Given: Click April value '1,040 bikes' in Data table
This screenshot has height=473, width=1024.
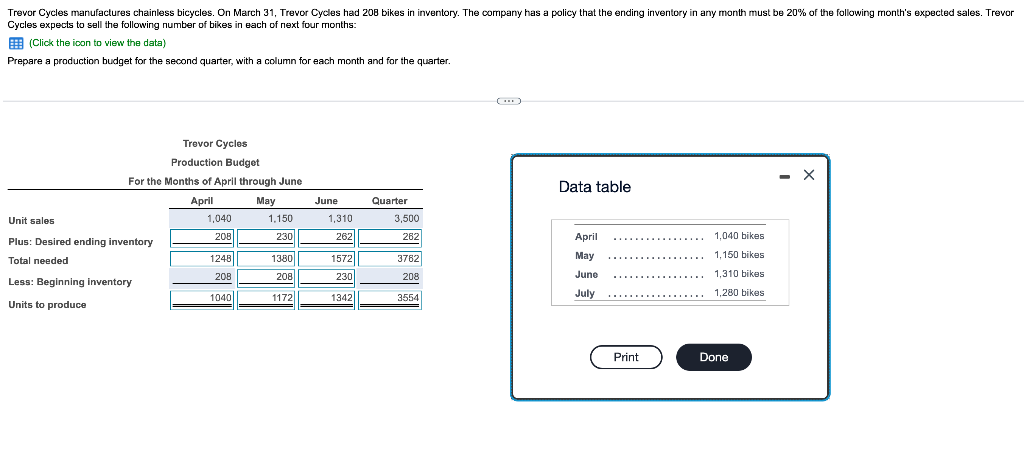Looking at the screenshot, I should (739, 236).
